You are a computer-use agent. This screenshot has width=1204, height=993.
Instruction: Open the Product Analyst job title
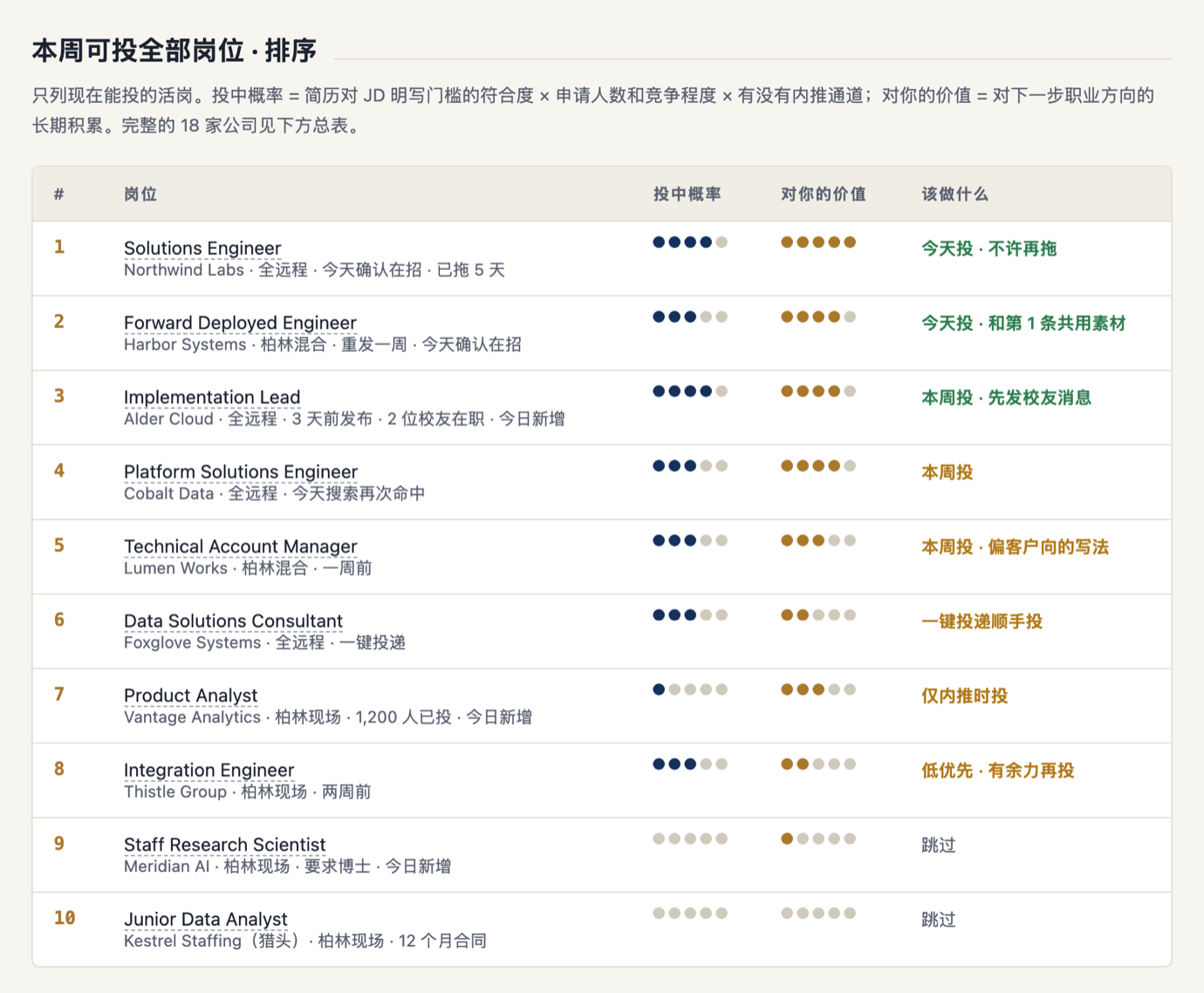click(x=191, y=695)
